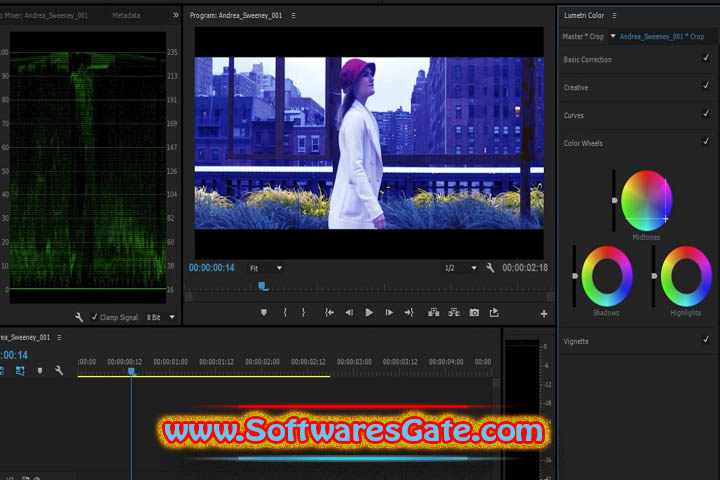Show hidden panel tabs double-arrow
The image size is (720, 480).
176,15
